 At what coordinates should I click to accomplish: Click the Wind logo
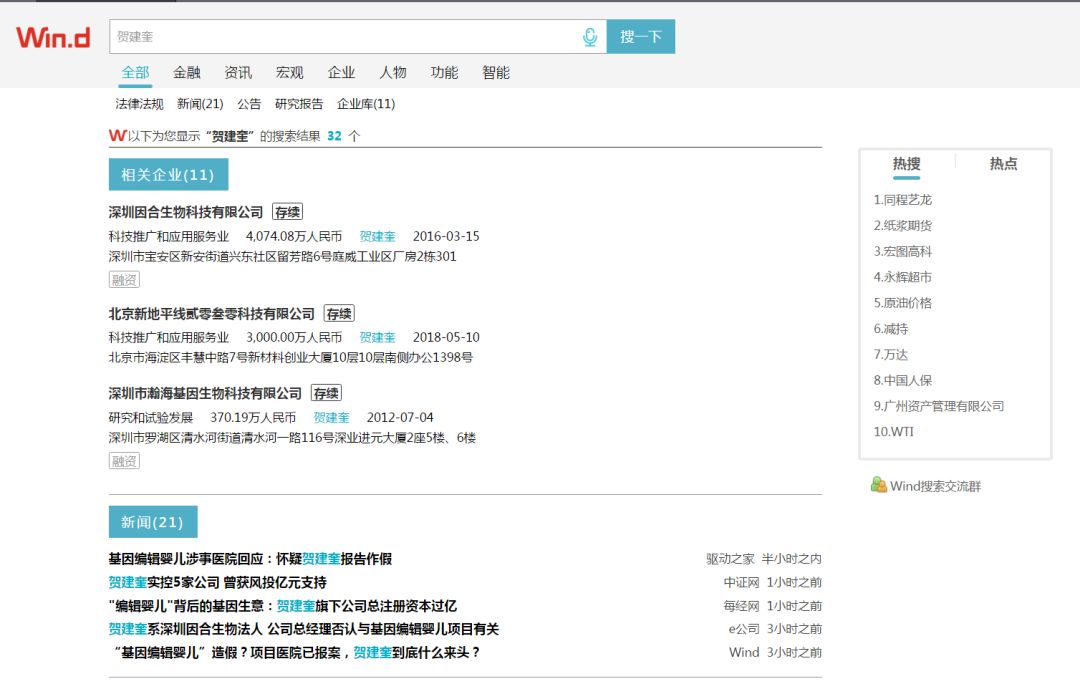pyautogui.click(x=53, y=38)
